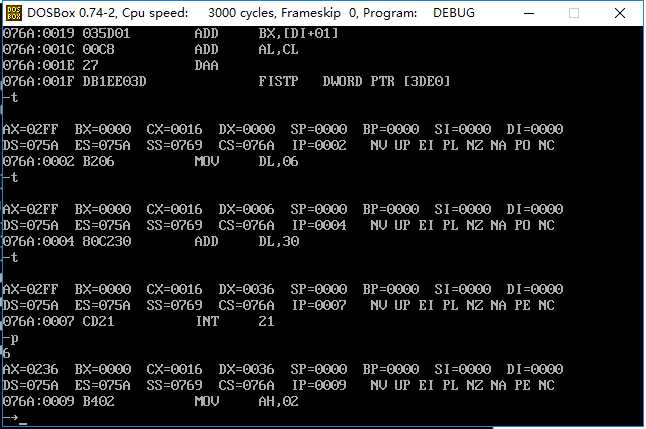Click the DX=0006 register value

point(246,209)
